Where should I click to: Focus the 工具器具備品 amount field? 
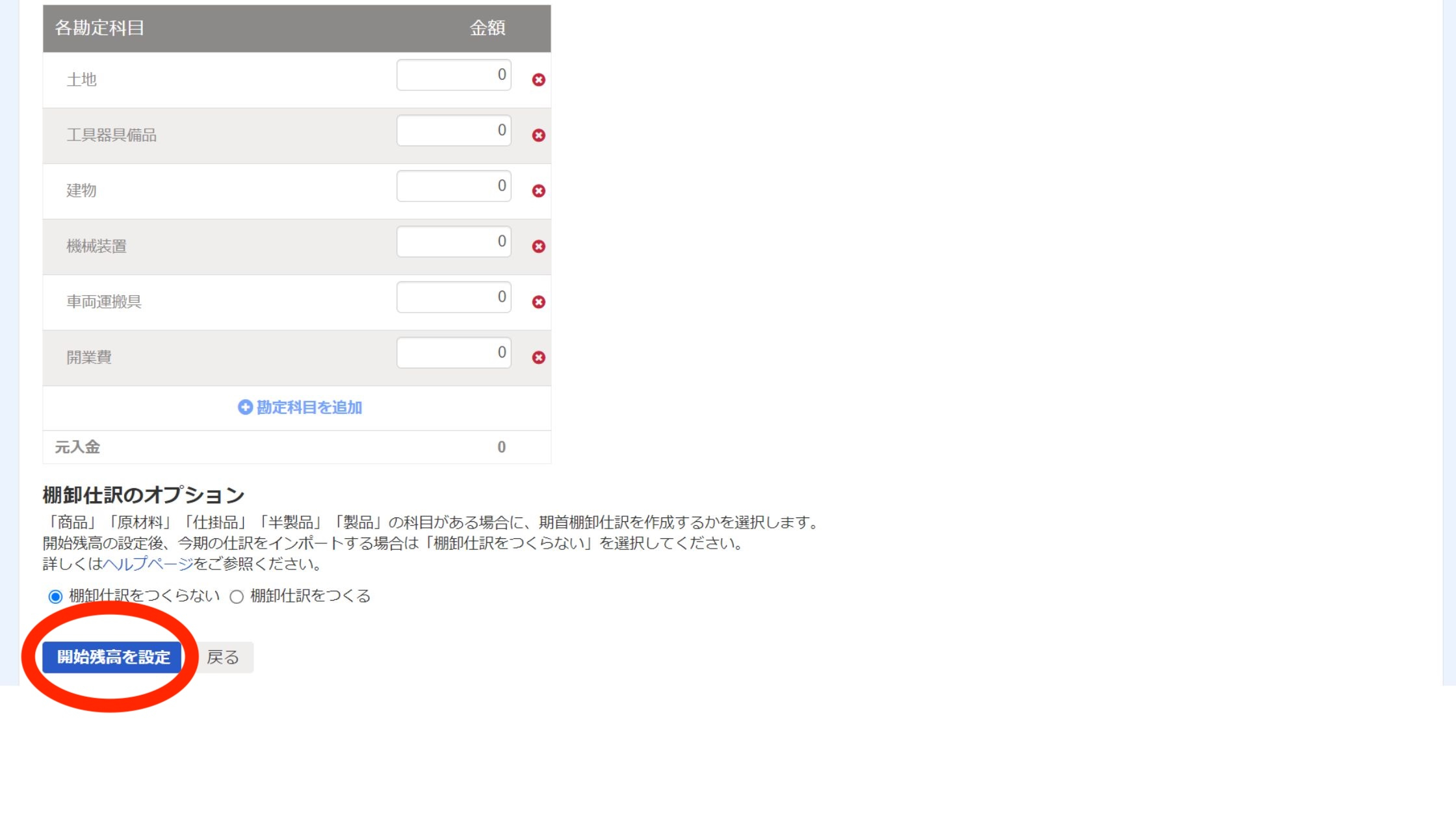pos(454,131)
